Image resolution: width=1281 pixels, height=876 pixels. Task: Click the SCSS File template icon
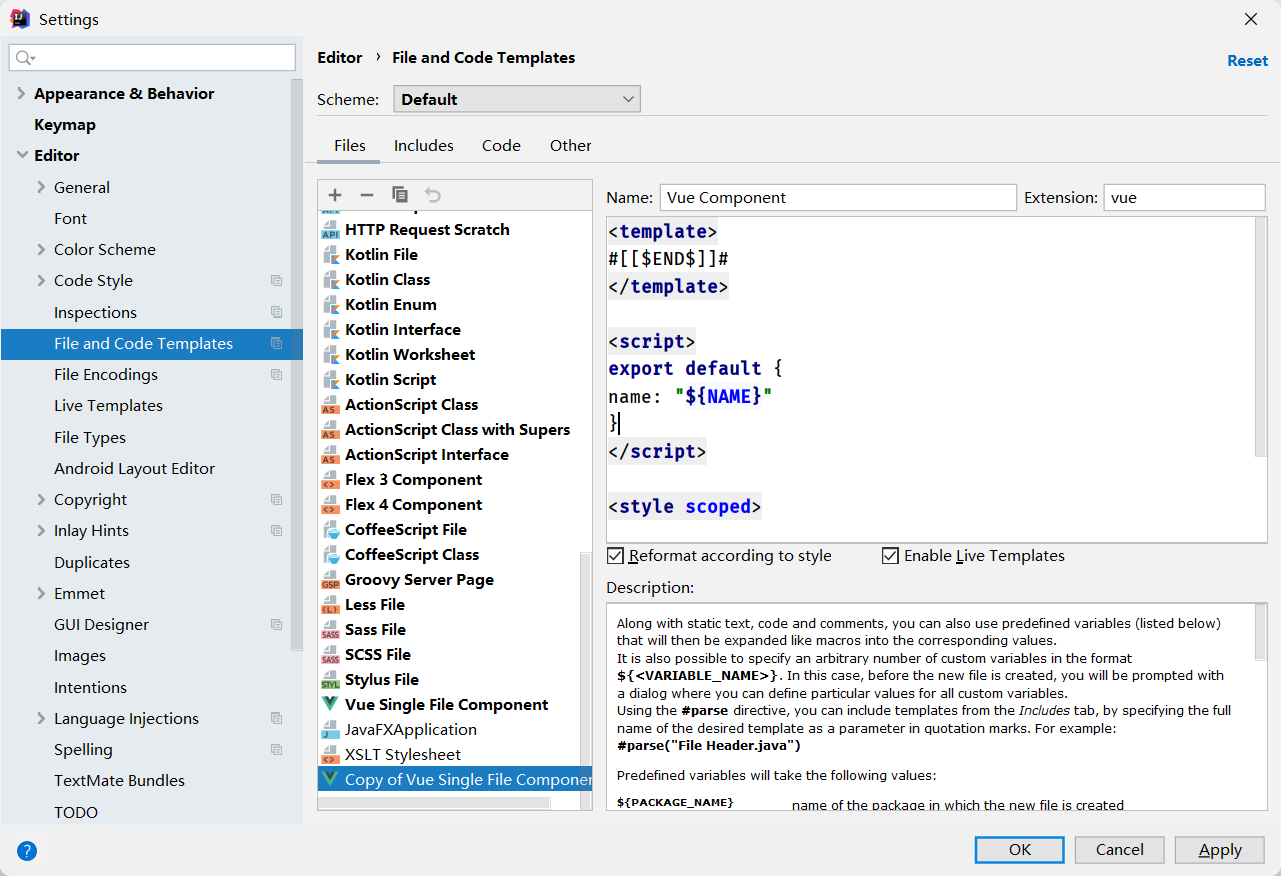pos(330,655)
